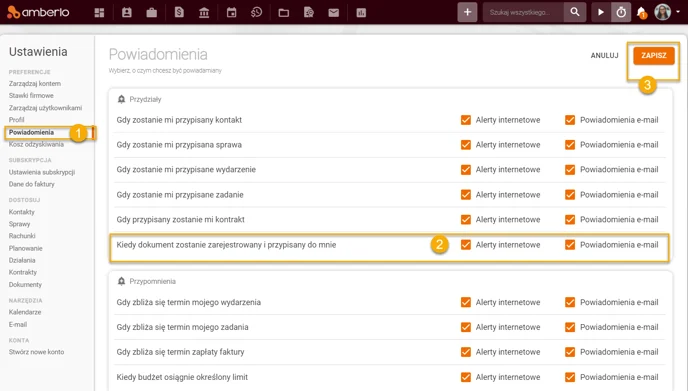Open the calendar icon in top bar
The width and height of the screenshot is (688, 391).
point(231,13)
